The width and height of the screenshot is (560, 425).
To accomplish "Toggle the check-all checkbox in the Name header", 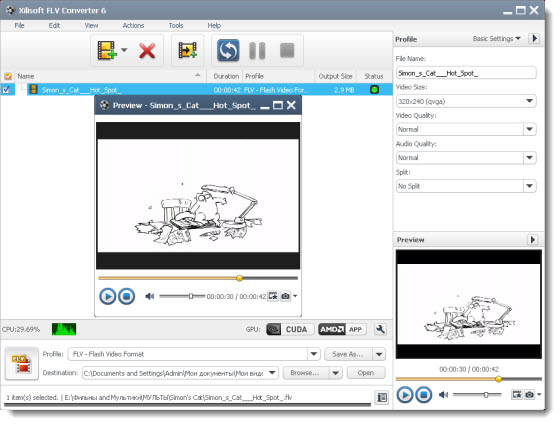I will (8, 76).
